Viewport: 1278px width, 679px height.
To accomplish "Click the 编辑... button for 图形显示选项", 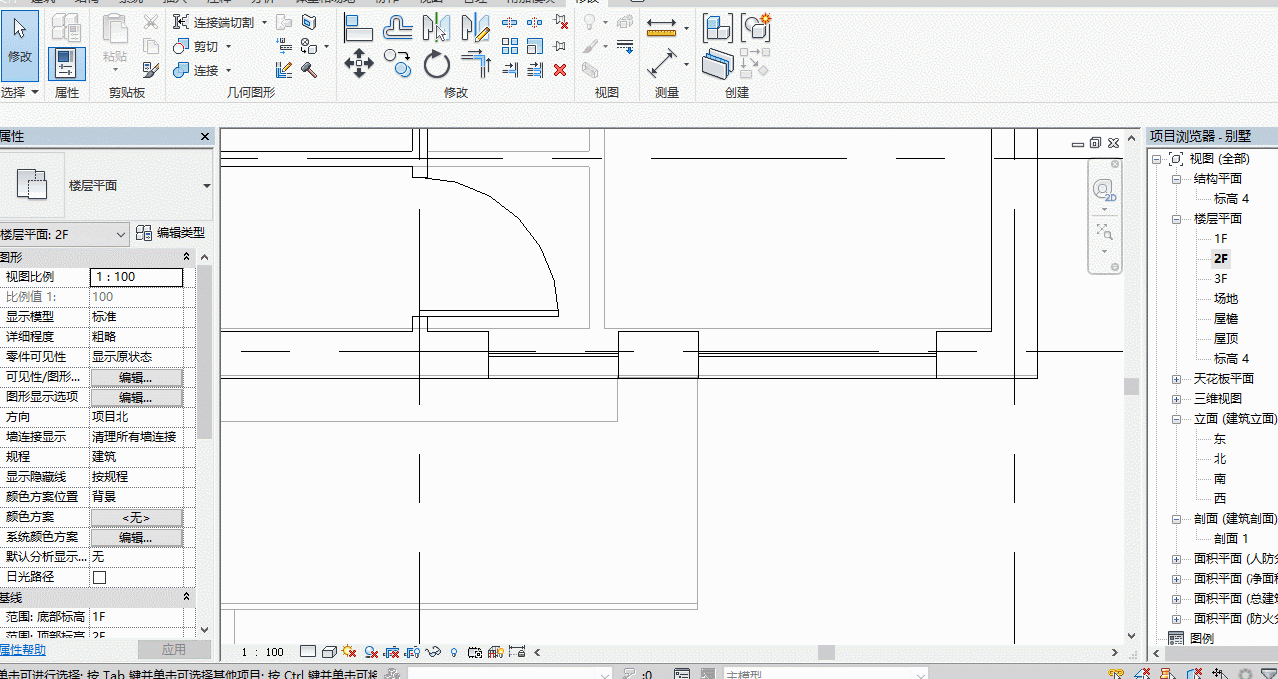I will (x=136, y=397).
